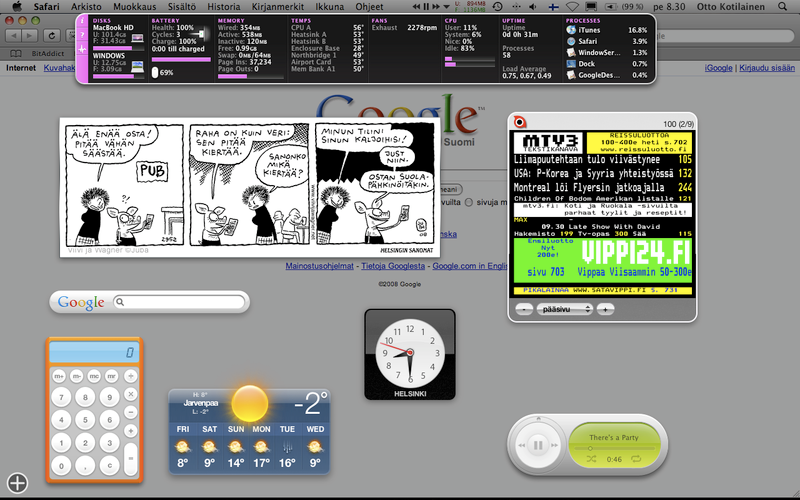
Task: Open the Muokkaus menu
Action: [x=135, y=7]
